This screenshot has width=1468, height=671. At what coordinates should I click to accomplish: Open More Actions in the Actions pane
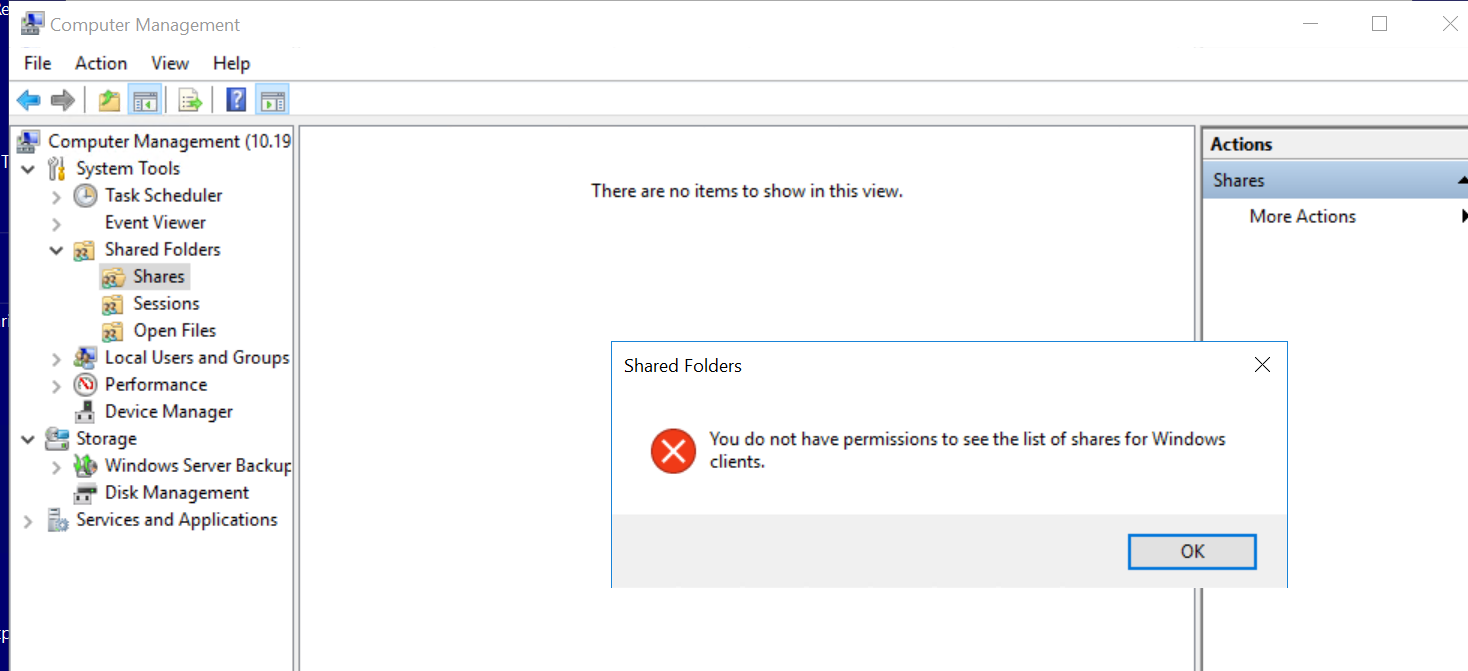click(1302, 216)
